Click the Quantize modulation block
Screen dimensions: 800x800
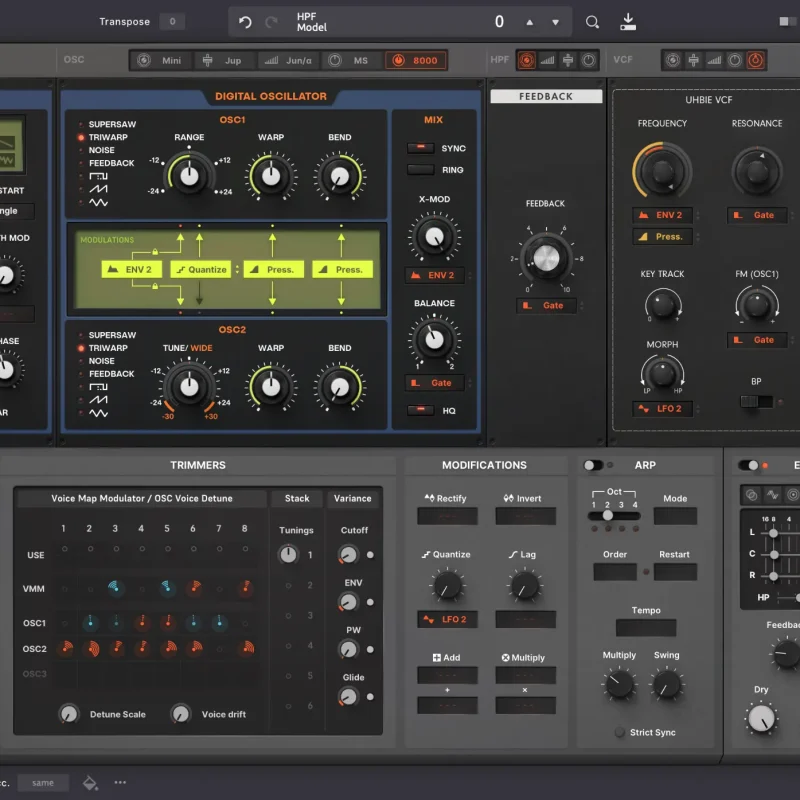pyautogui.click(x=200, y=269)
